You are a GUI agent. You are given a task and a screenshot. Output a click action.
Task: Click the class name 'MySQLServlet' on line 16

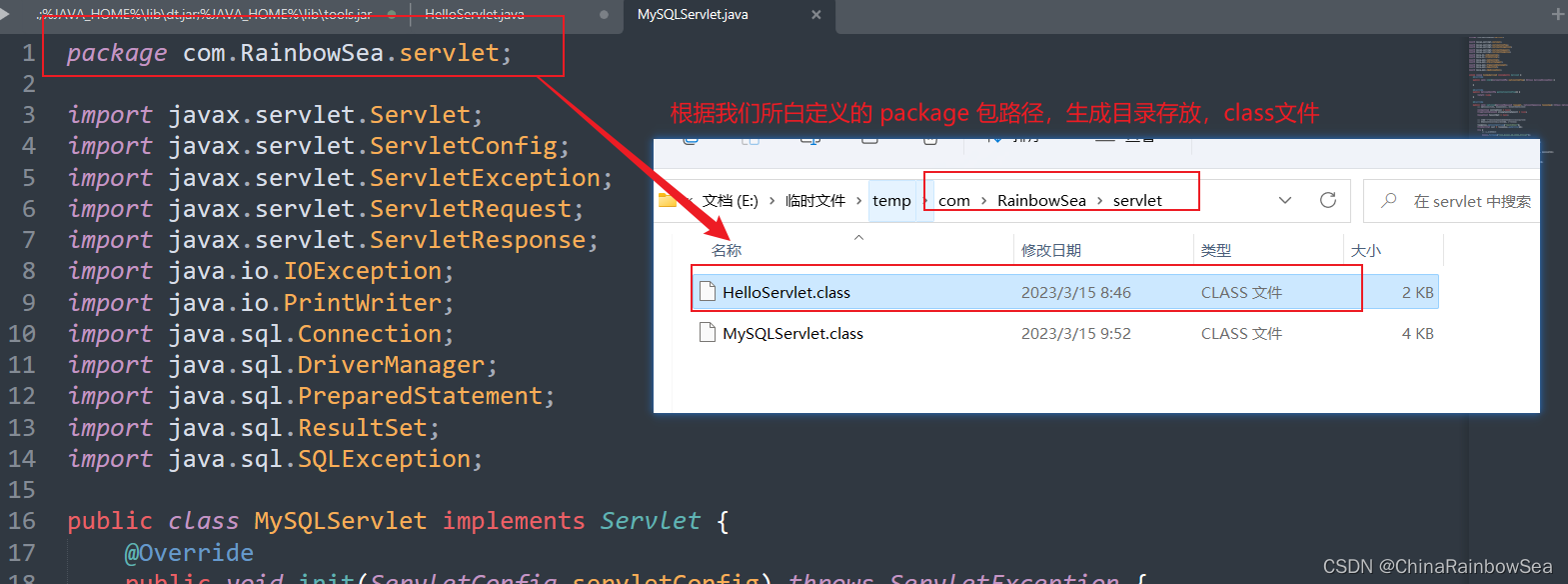pyautogui.click(x=341, y=521)
